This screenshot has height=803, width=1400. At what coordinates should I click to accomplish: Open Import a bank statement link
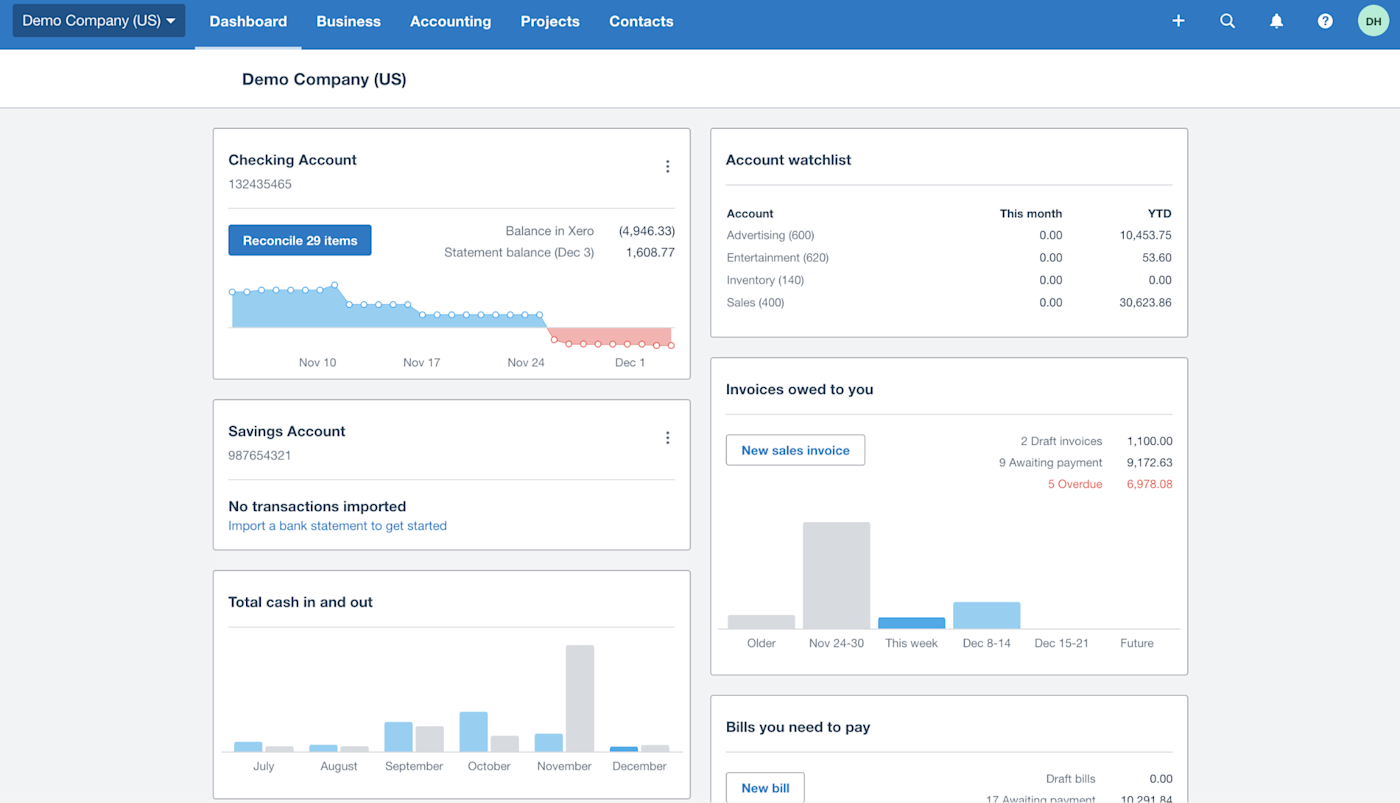click(x=337, y=525)
